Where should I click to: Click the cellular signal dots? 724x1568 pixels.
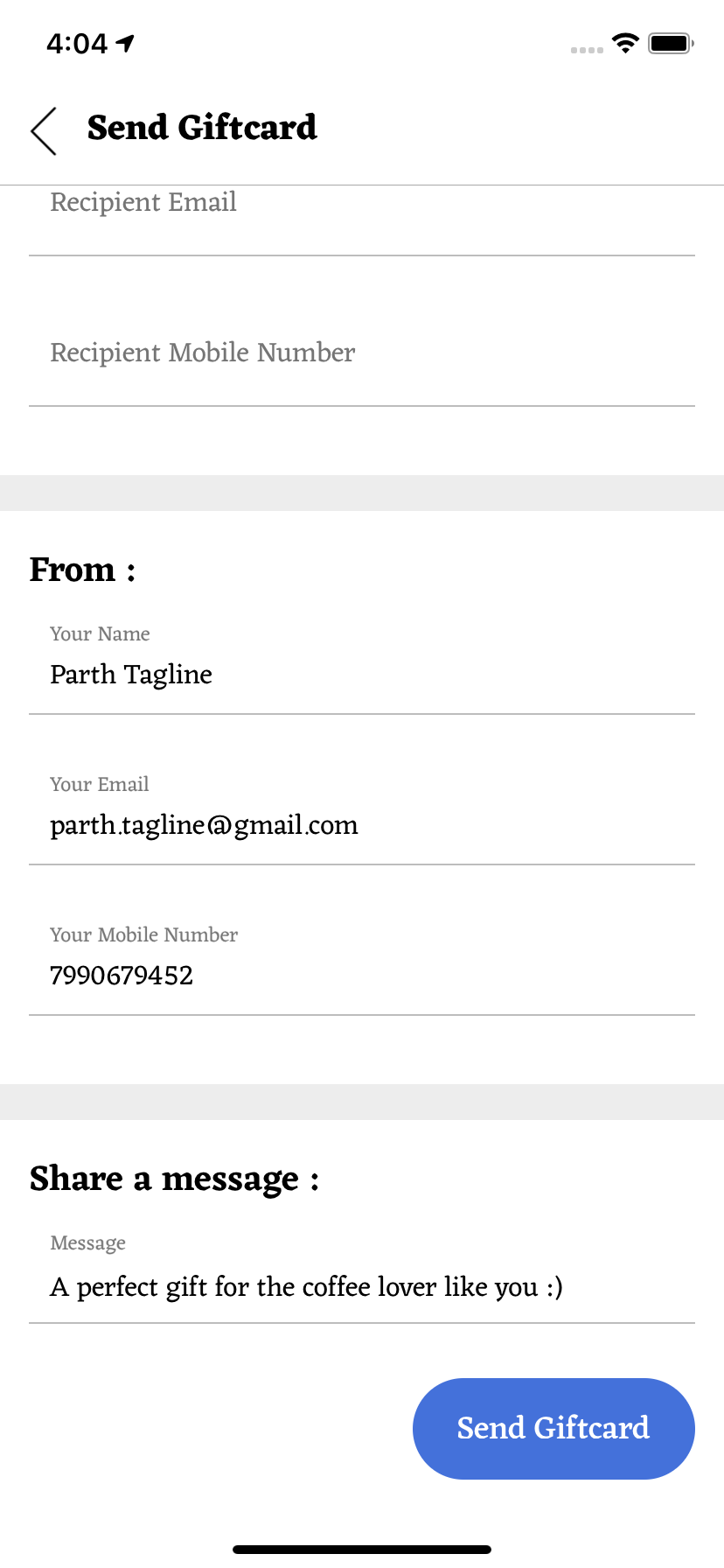pyautogui.click(x=587, y=50)
